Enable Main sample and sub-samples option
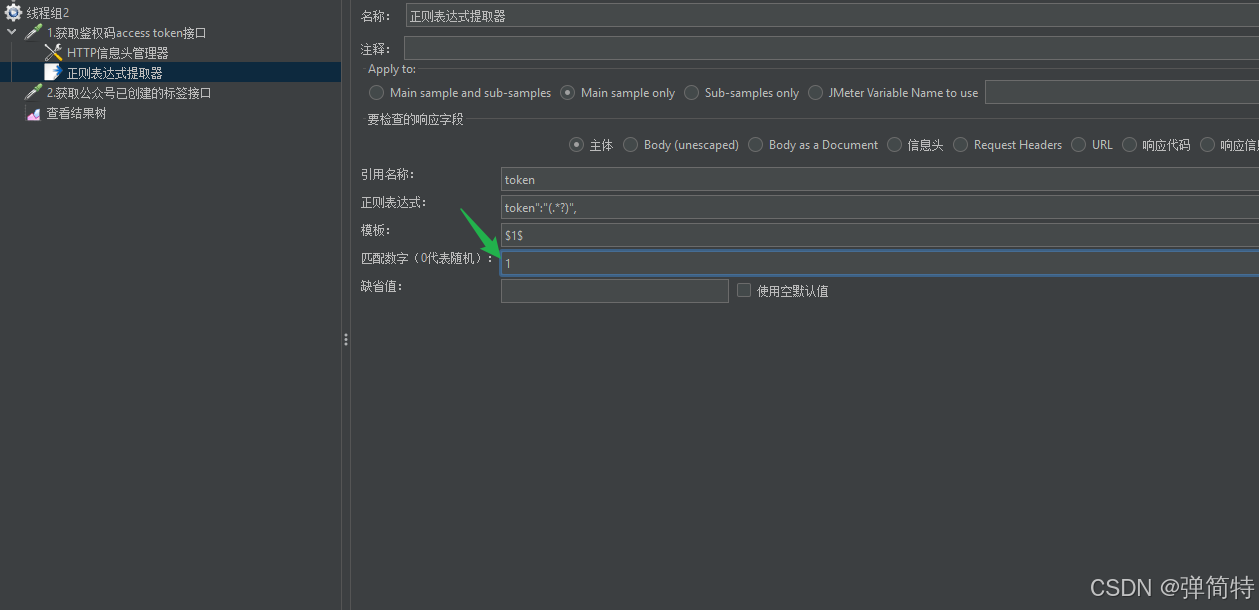 [x=376, y=92]
